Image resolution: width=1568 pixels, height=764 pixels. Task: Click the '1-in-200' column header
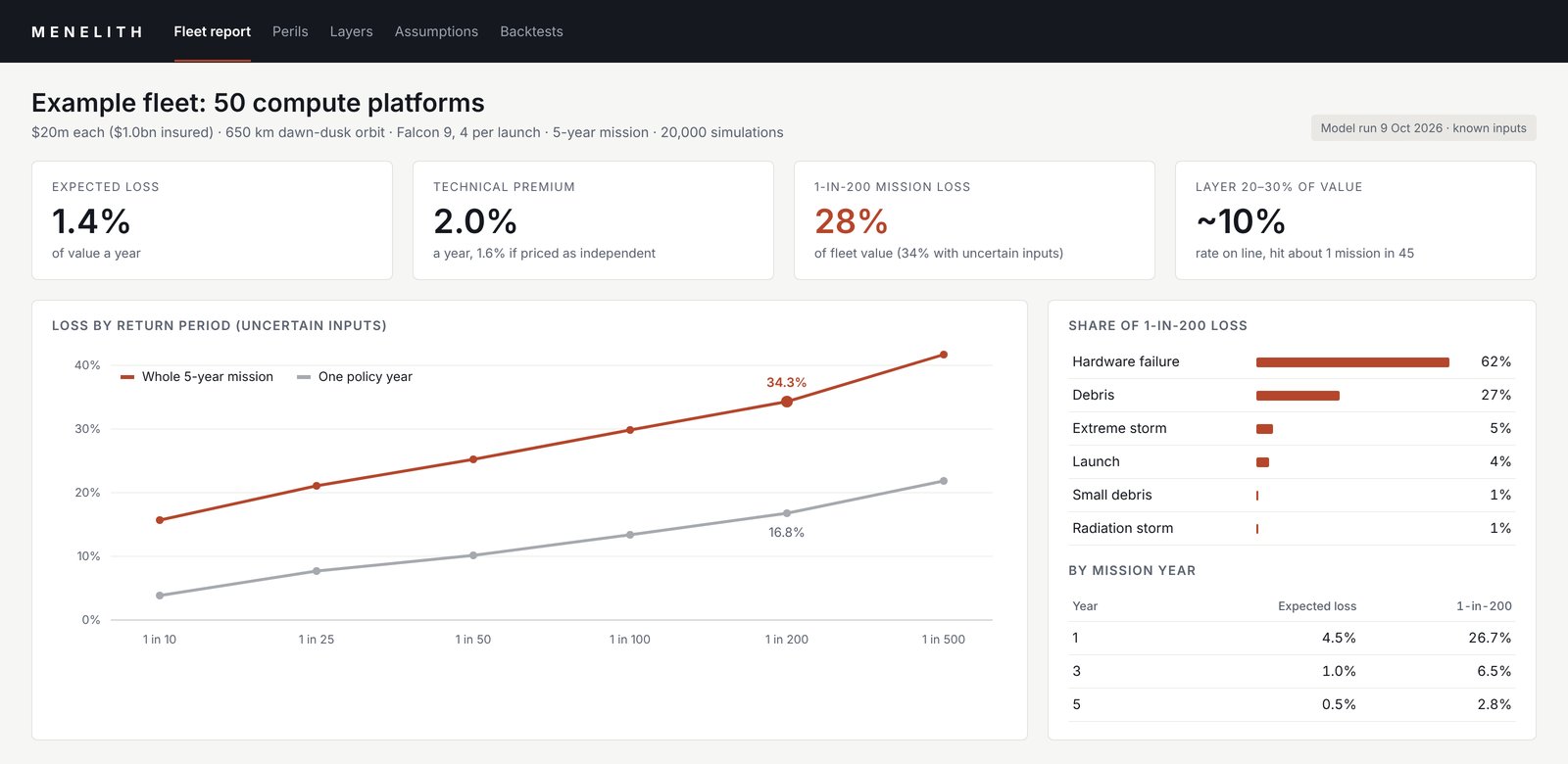tap(1484, 606)
